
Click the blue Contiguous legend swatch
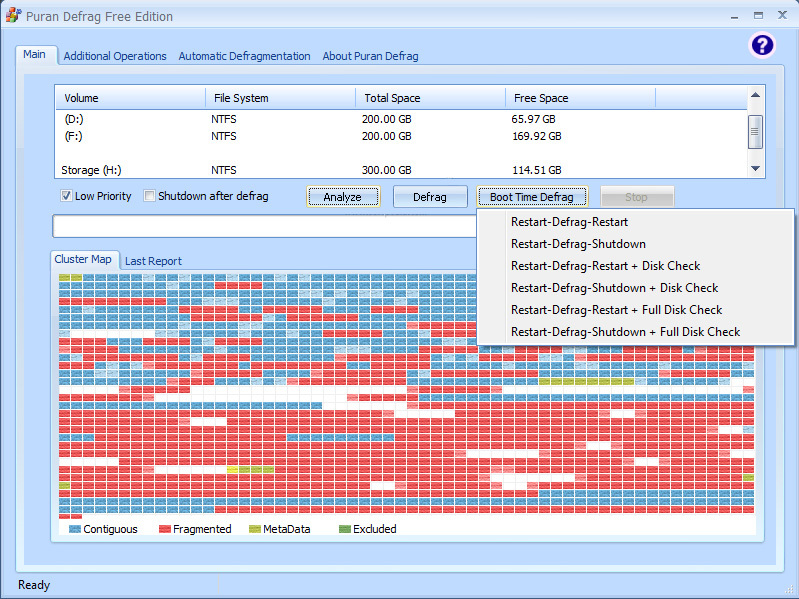[75, 529]
